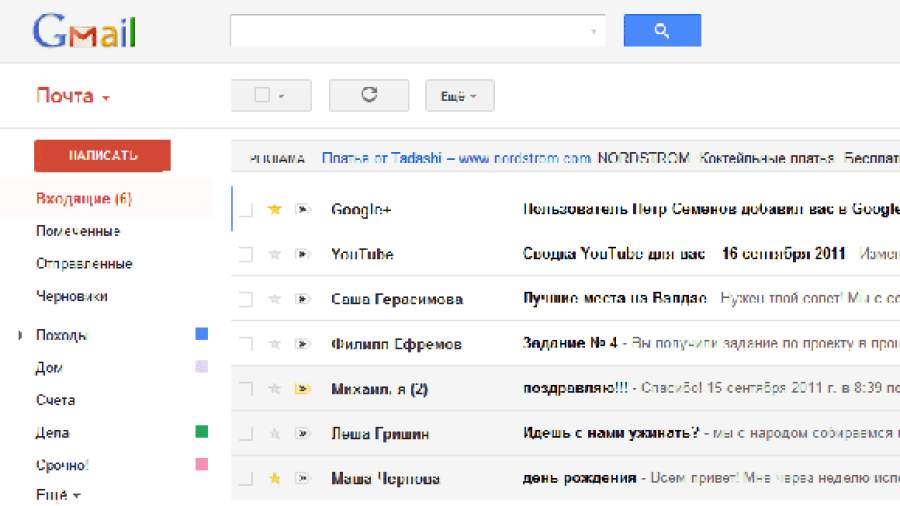Star the Михаил, я (2) message
900x506 pixels.
pos(274,388)
